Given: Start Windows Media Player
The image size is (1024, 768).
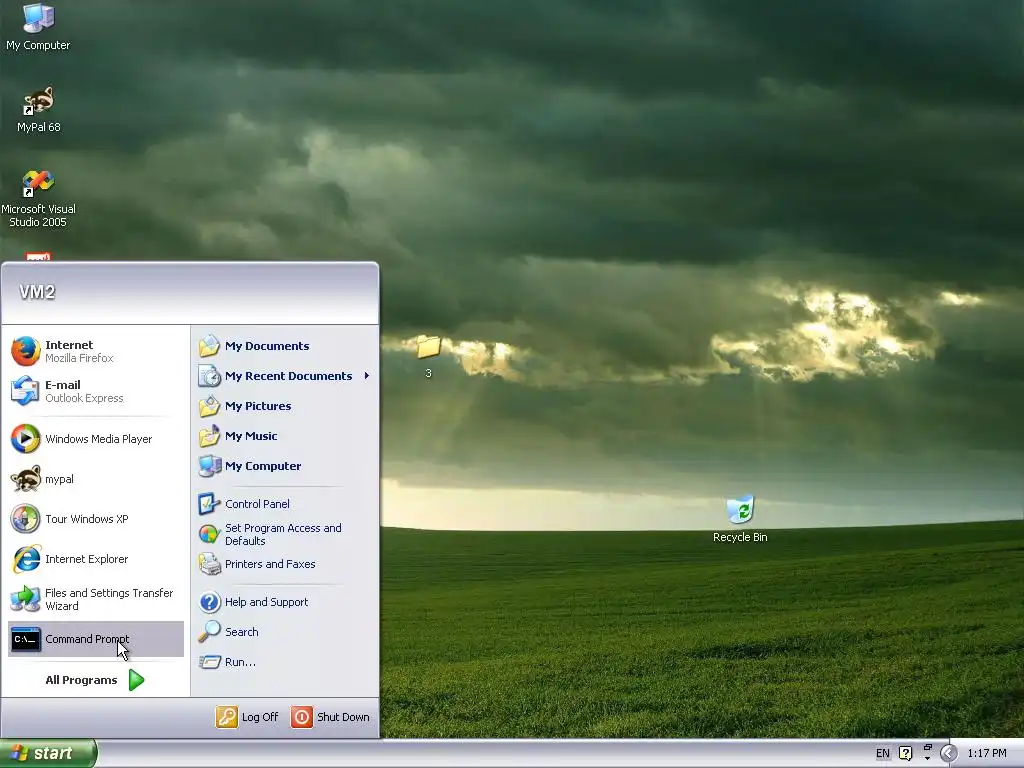Looking at the screenshot, I should (x=95, y=439).
